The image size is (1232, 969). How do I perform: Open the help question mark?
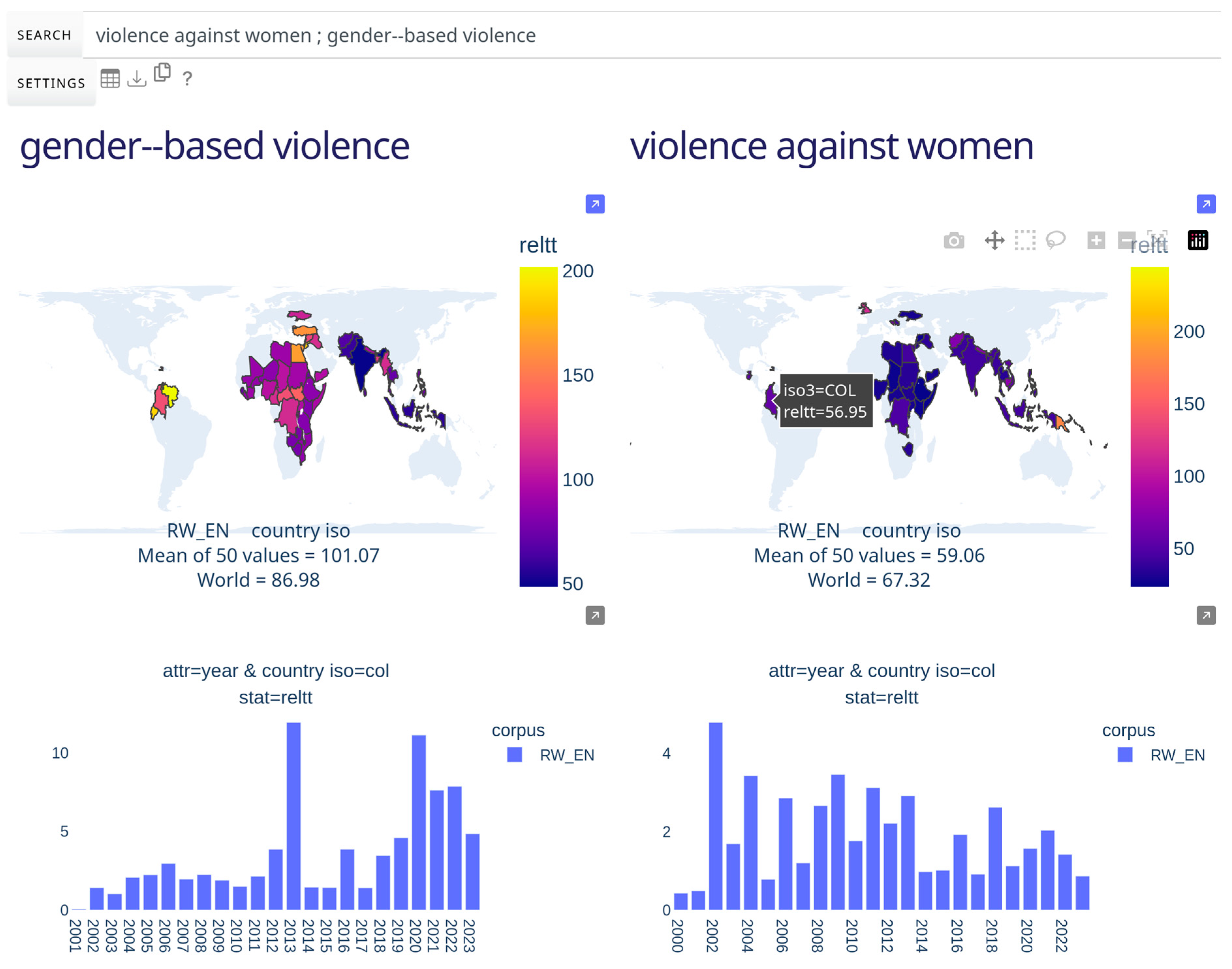187,78
